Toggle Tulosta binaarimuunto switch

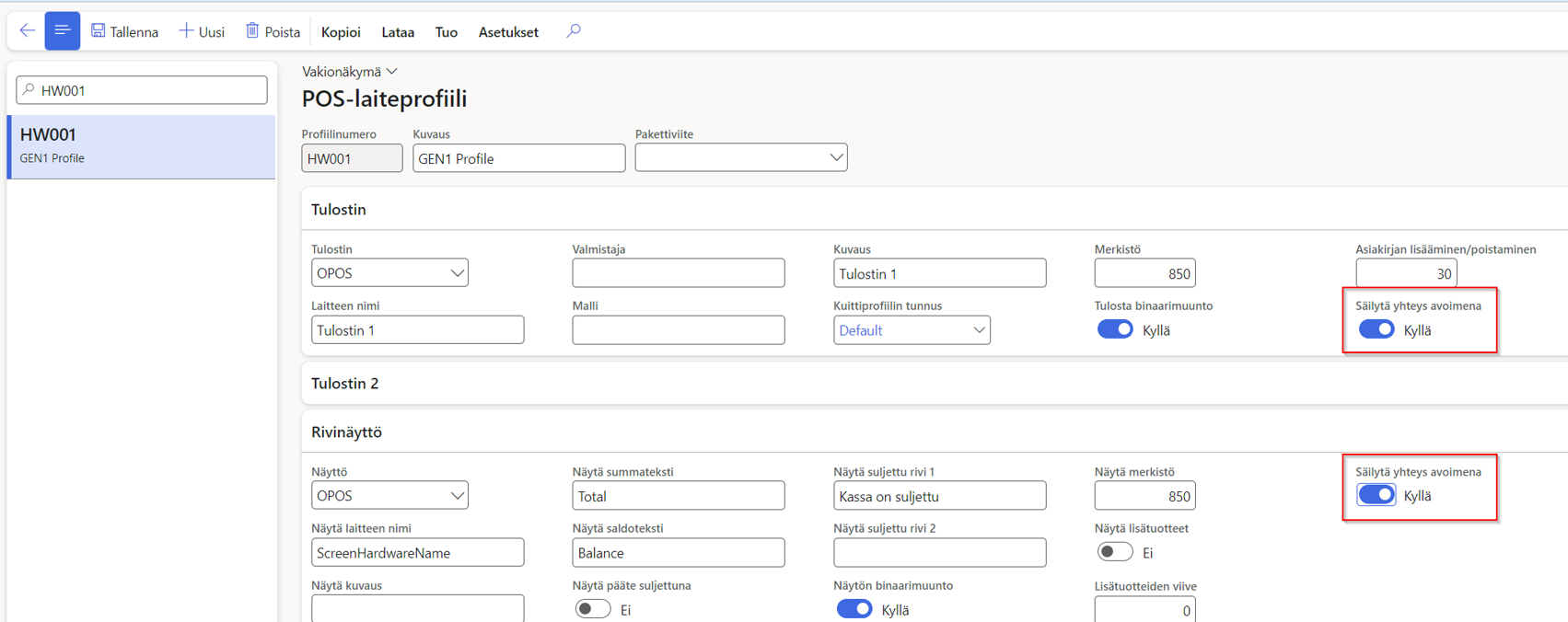coord(1115,329)
